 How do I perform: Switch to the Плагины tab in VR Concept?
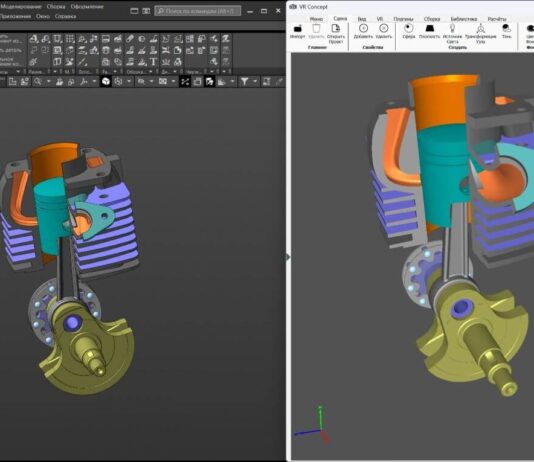pyautogui.click(x=404, y=19)
